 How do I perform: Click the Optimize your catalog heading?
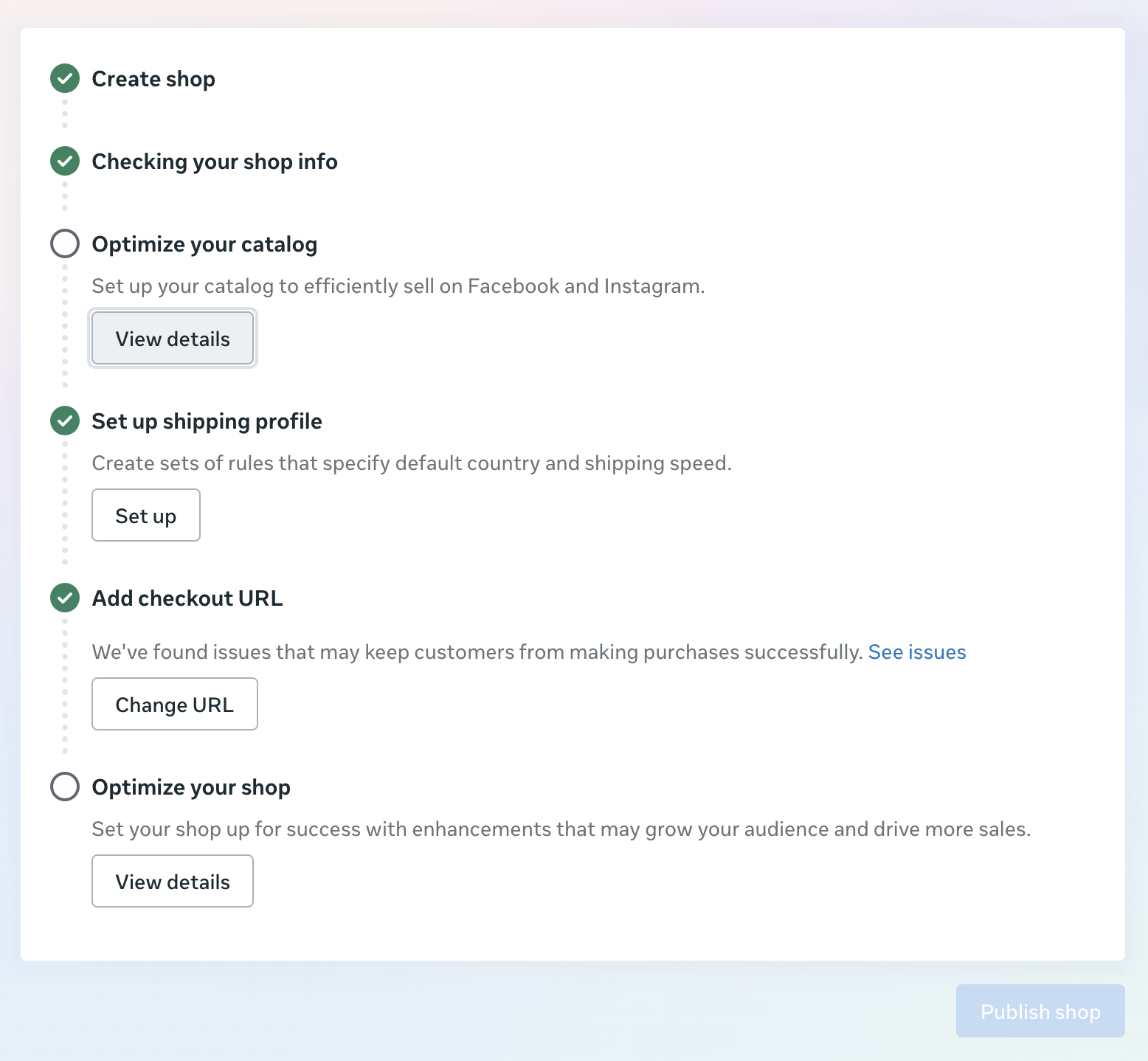pyautogui.click(x=204, y=244)
